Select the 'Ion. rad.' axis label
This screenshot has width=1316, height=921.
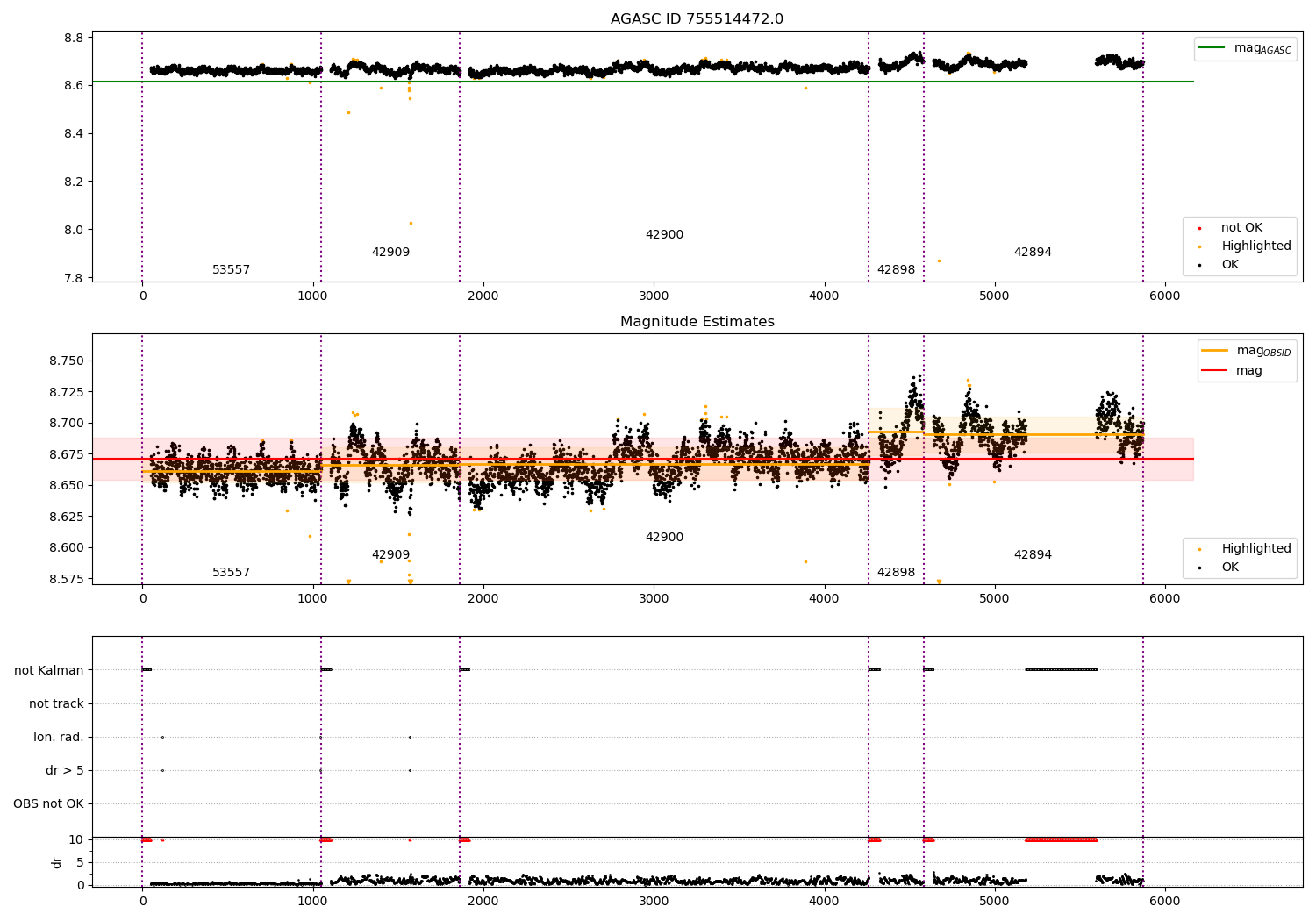tap(59, 738)
